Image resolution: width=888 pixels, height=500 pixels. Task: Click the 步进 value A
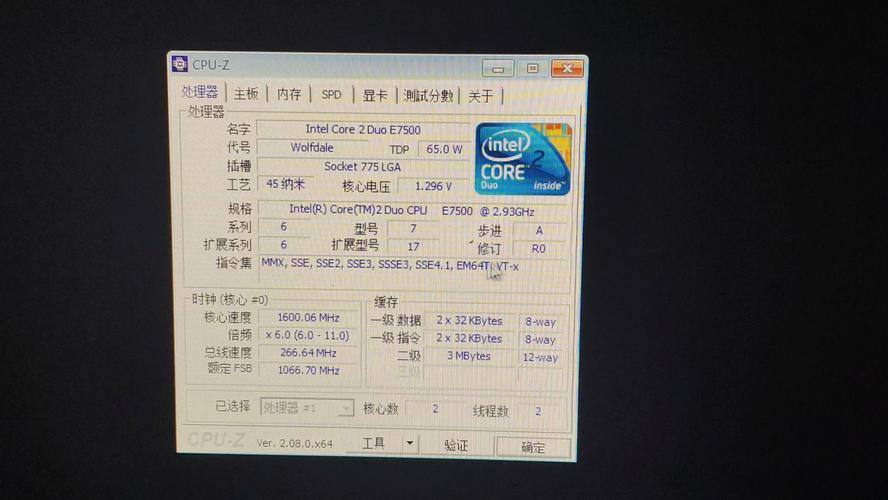(539, 230)
